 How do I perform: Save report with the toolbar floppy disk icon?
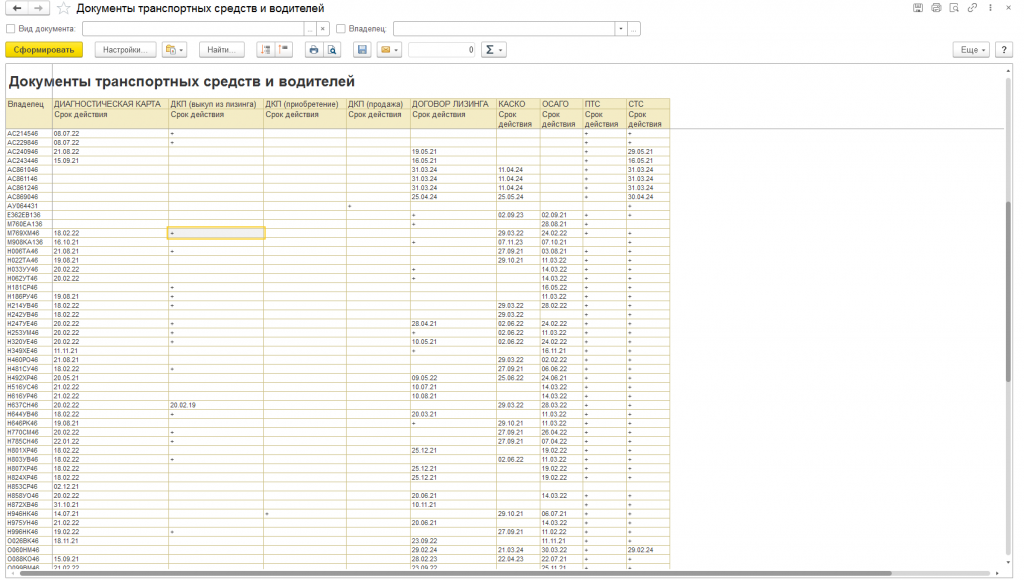point(362,49)
